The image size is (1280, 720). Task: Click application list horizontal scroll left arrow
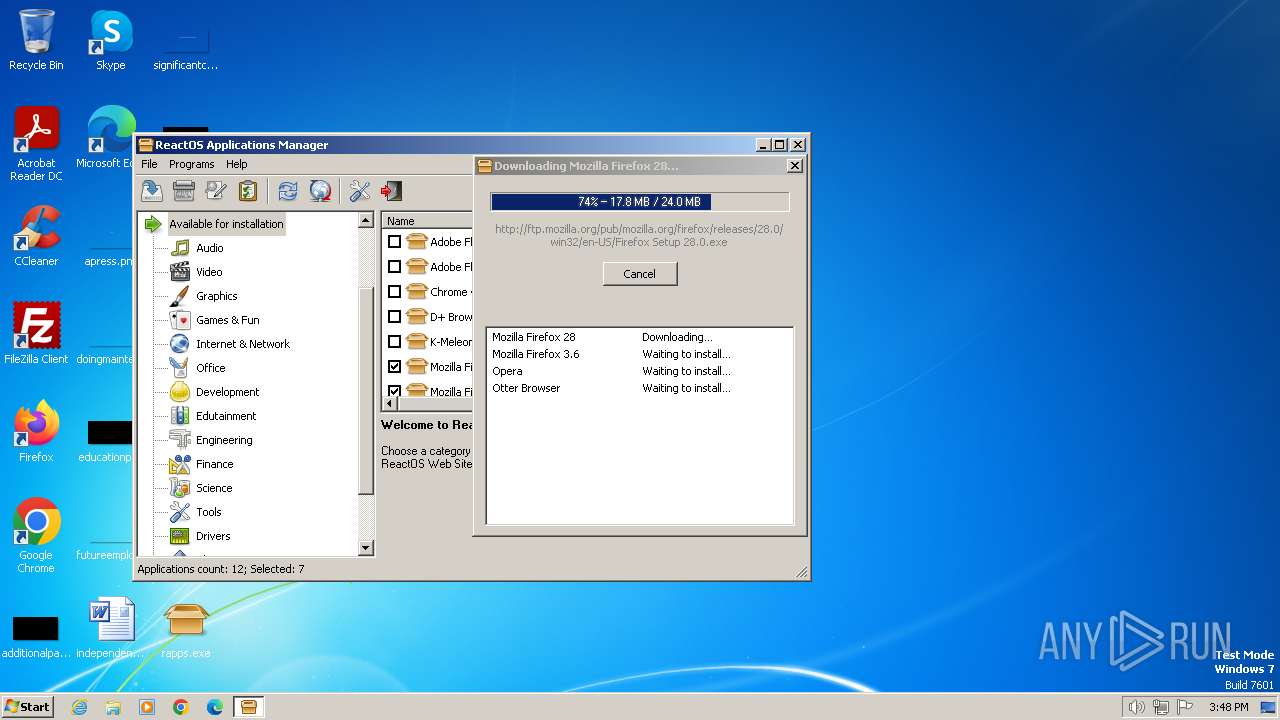(390, 404)
